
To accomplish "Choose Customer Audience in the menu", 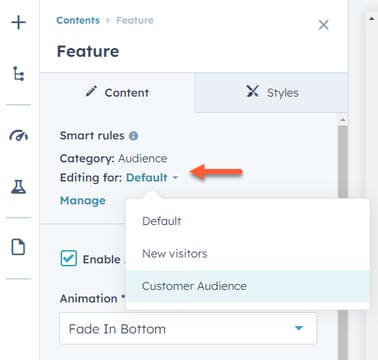I will pos(248,286).
